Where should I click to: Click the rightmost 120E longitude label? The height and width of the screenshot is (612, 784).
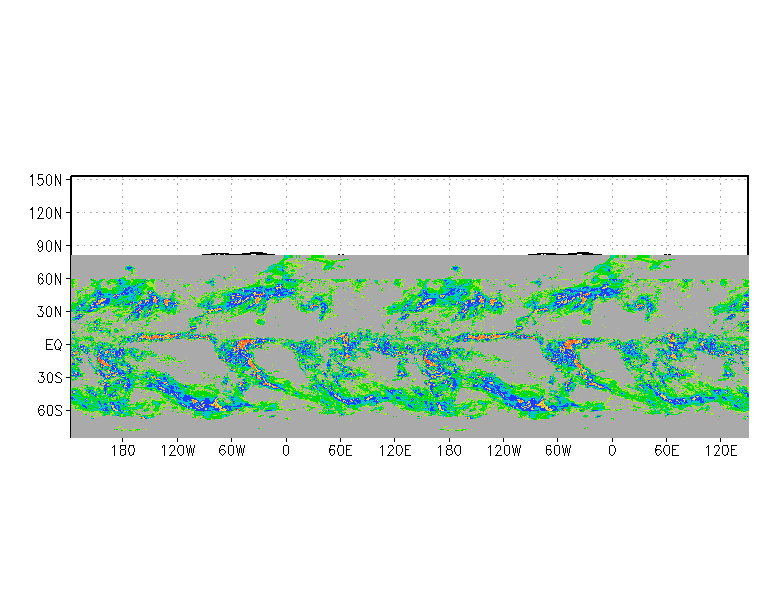click(720, 451)
